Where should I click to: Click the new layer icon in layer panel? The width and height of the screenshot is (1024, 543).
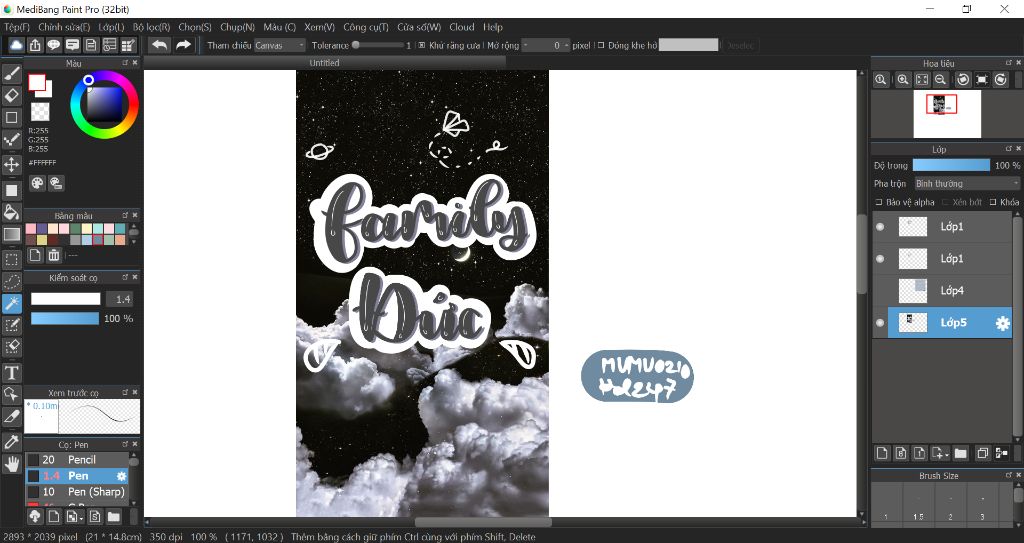point(882,453)
